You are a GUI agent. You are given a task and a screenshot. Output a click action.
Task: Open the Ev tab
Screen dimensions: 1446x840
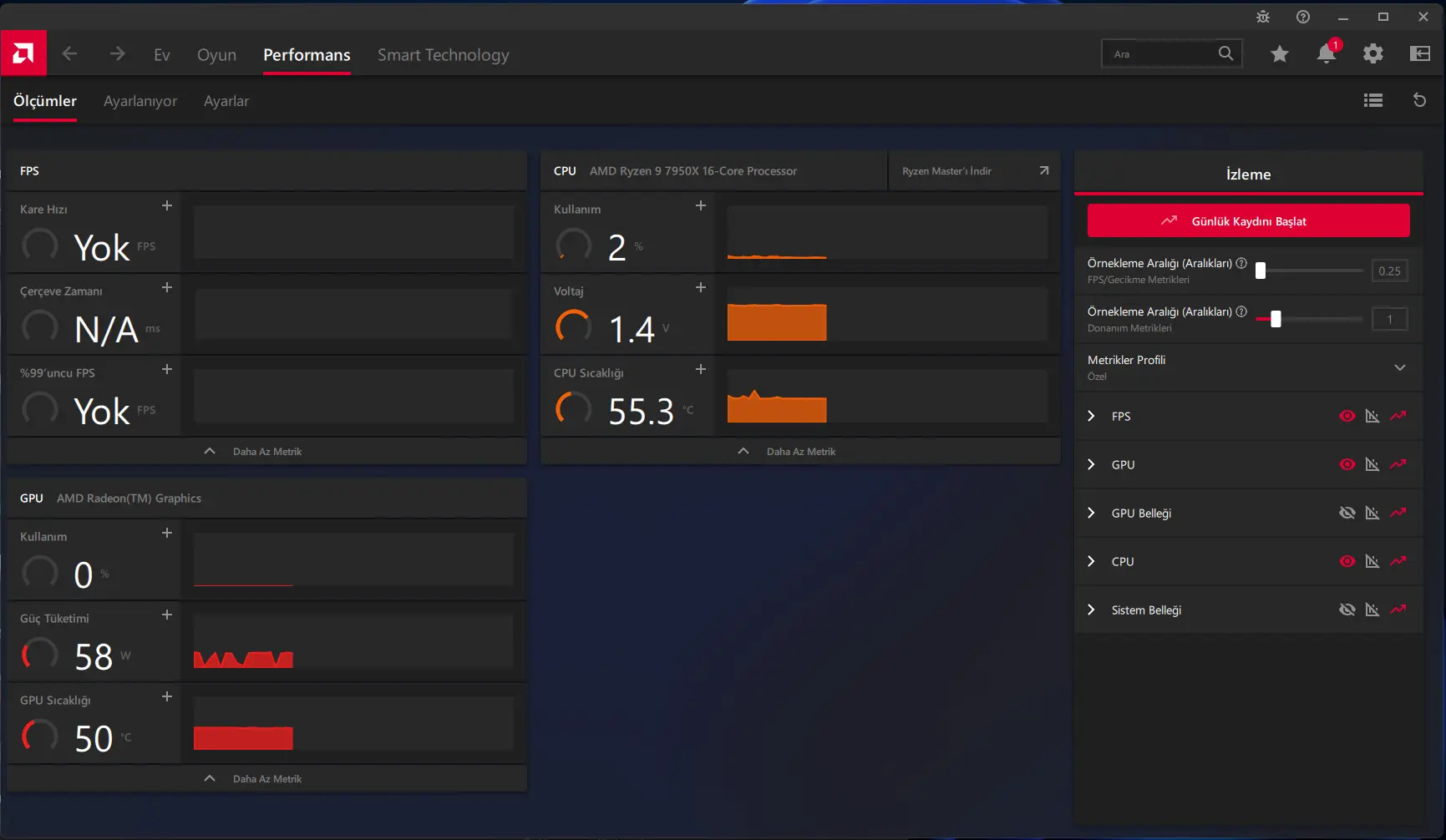click(162, 54)
